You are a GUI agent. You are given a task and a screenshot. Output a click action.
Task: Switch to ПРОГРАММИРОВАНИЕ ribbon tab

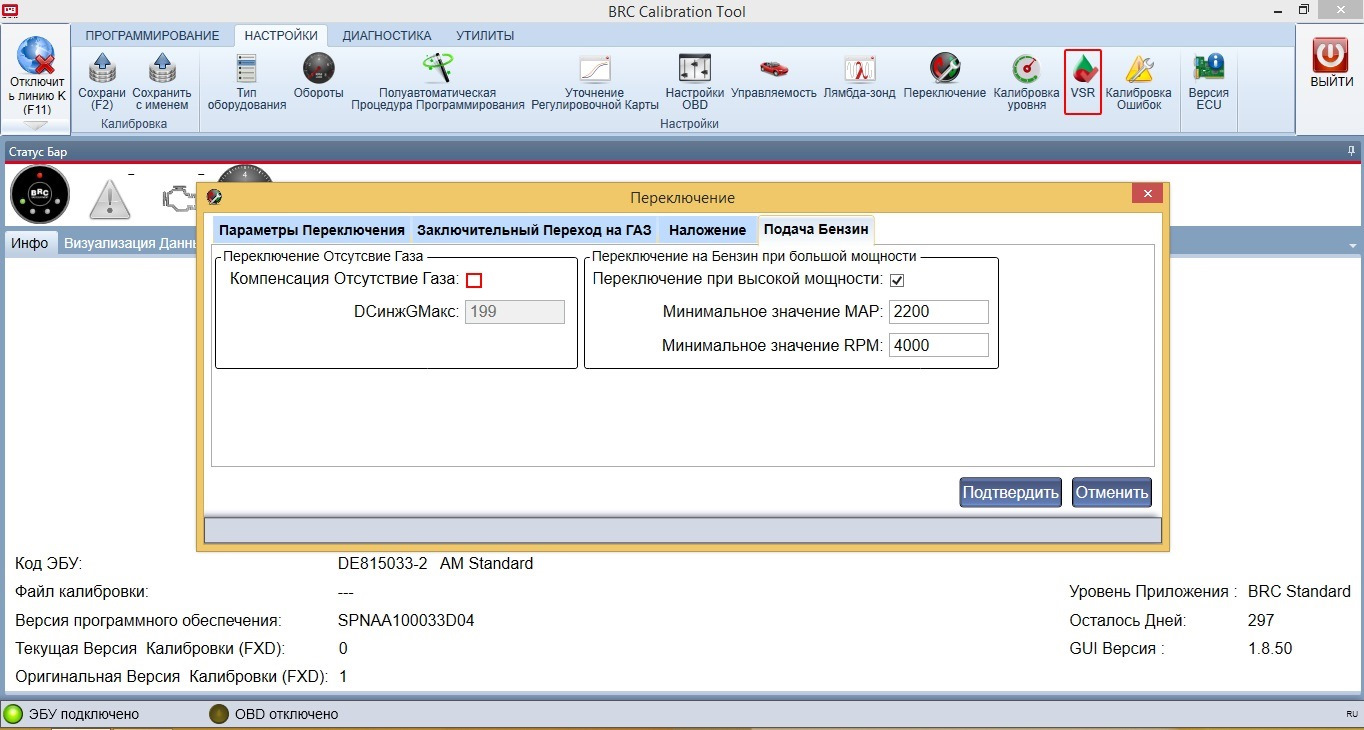[x=152, y=35]
